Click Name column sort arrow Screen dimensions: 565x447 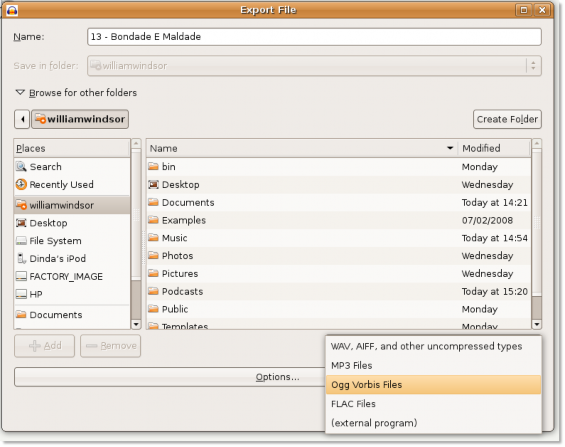tap(450, 148)
